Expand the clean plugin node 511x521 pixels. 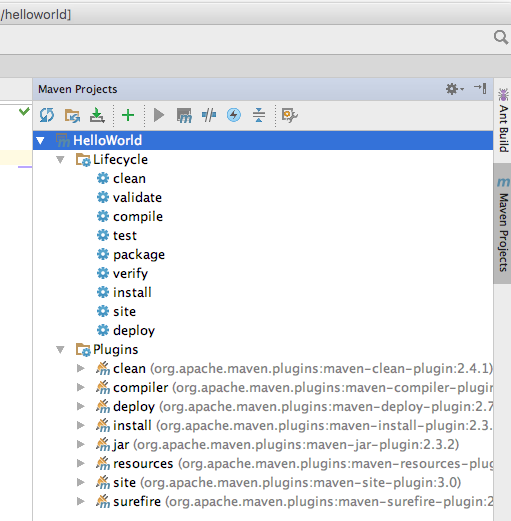(80, 369)
